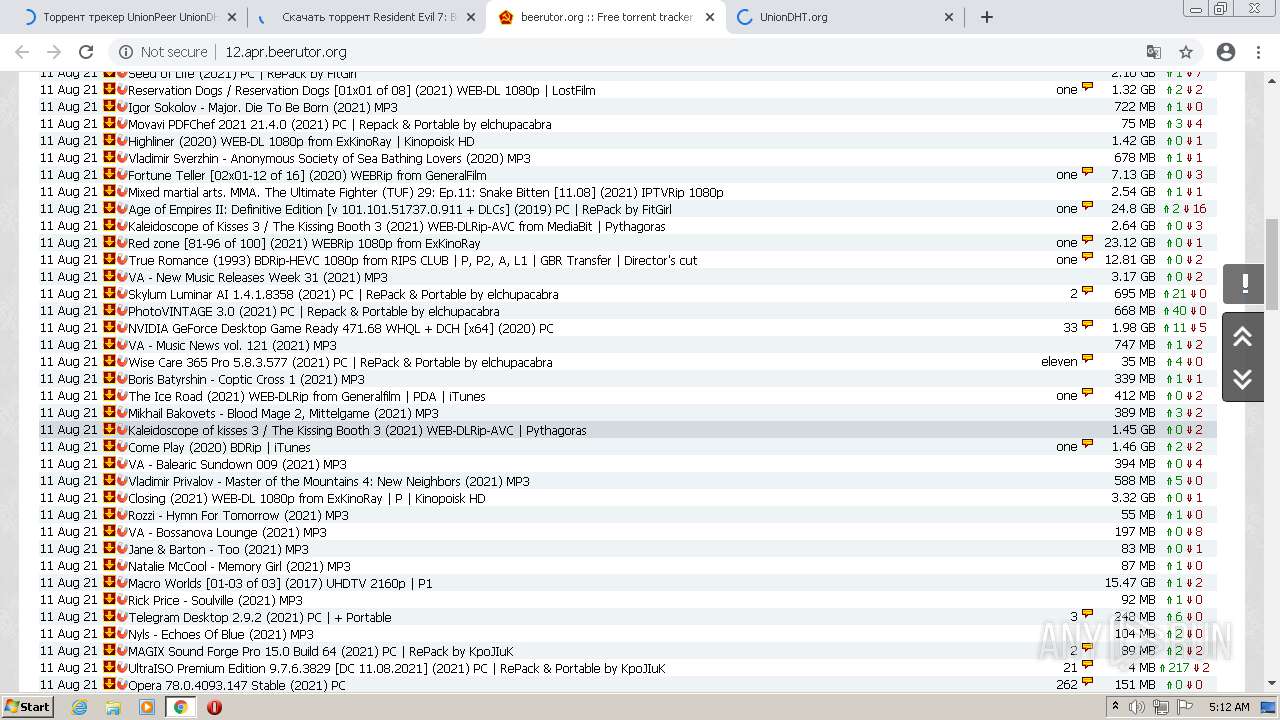The height and width of the screenshot is (720, 1280).
Task: Open Vladimir Sverzhin Anonymous Society MP3 link
Action: [x=329, y=158]
